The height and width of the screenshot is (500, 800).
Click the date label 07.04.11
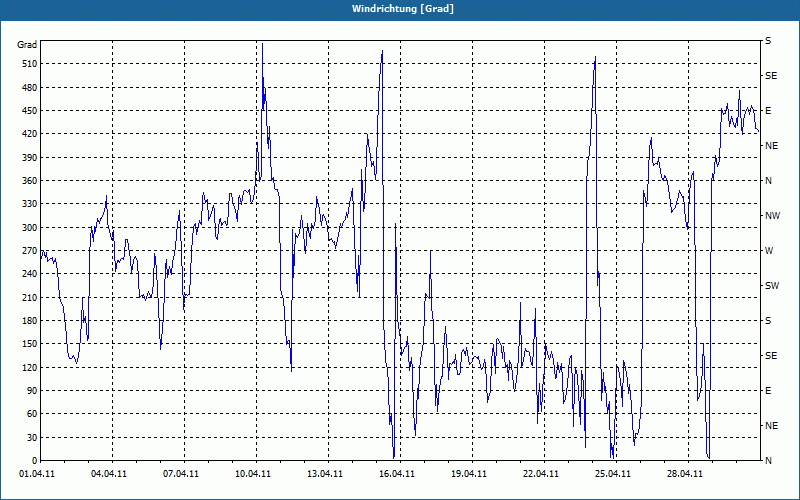tap(181, 474)
